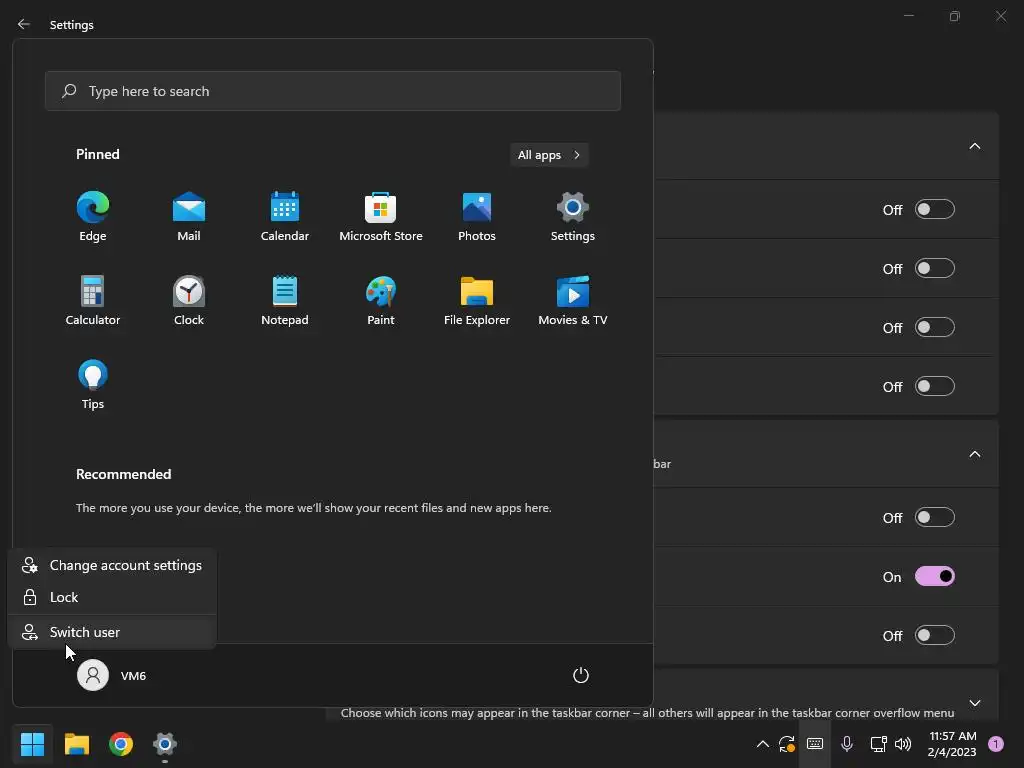Open the clock showing 11:57 AM
The width and height of the screenshot is (1024, 768).
(952, 744)
